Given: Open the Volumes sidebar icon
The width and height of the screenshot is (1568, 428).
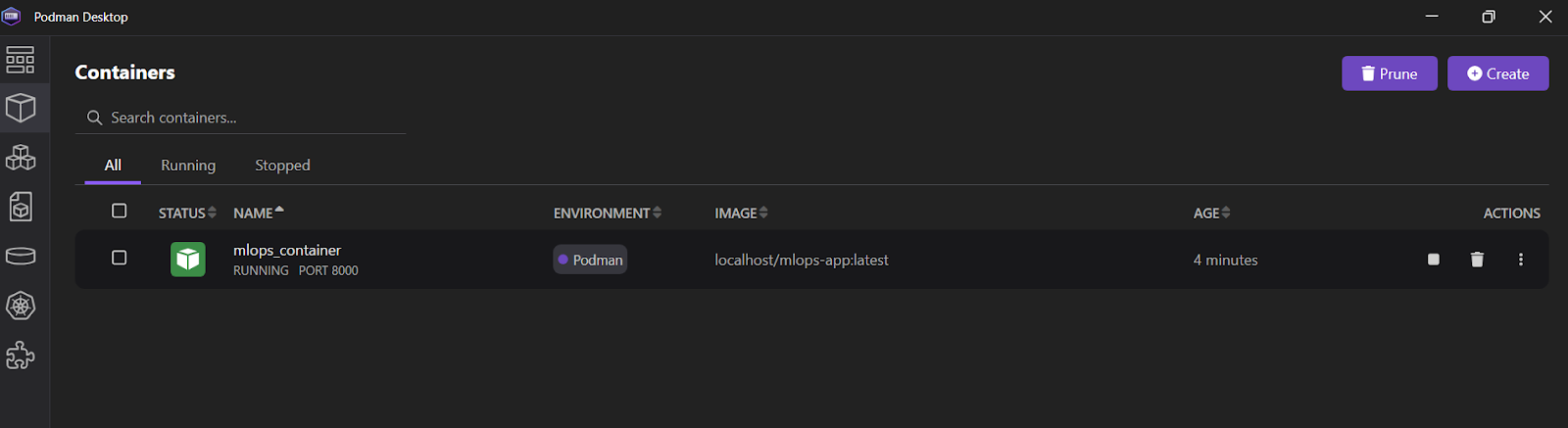Looking at the screenshot, I should (x=21, y=256).
